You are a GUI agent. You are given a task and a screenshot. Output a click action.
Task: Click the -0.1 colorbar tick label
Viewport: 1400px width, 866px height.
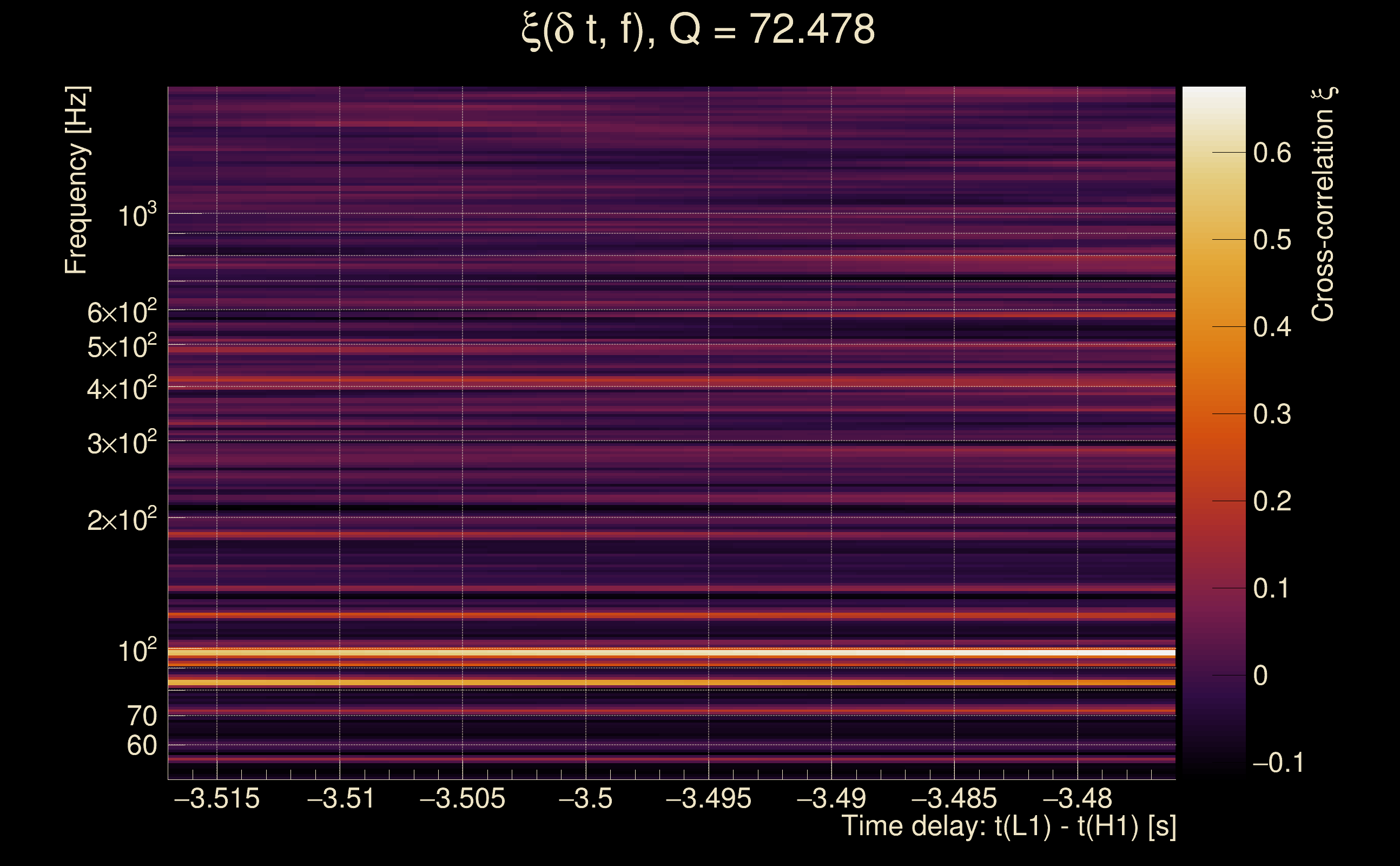[x=1278, y=763]
